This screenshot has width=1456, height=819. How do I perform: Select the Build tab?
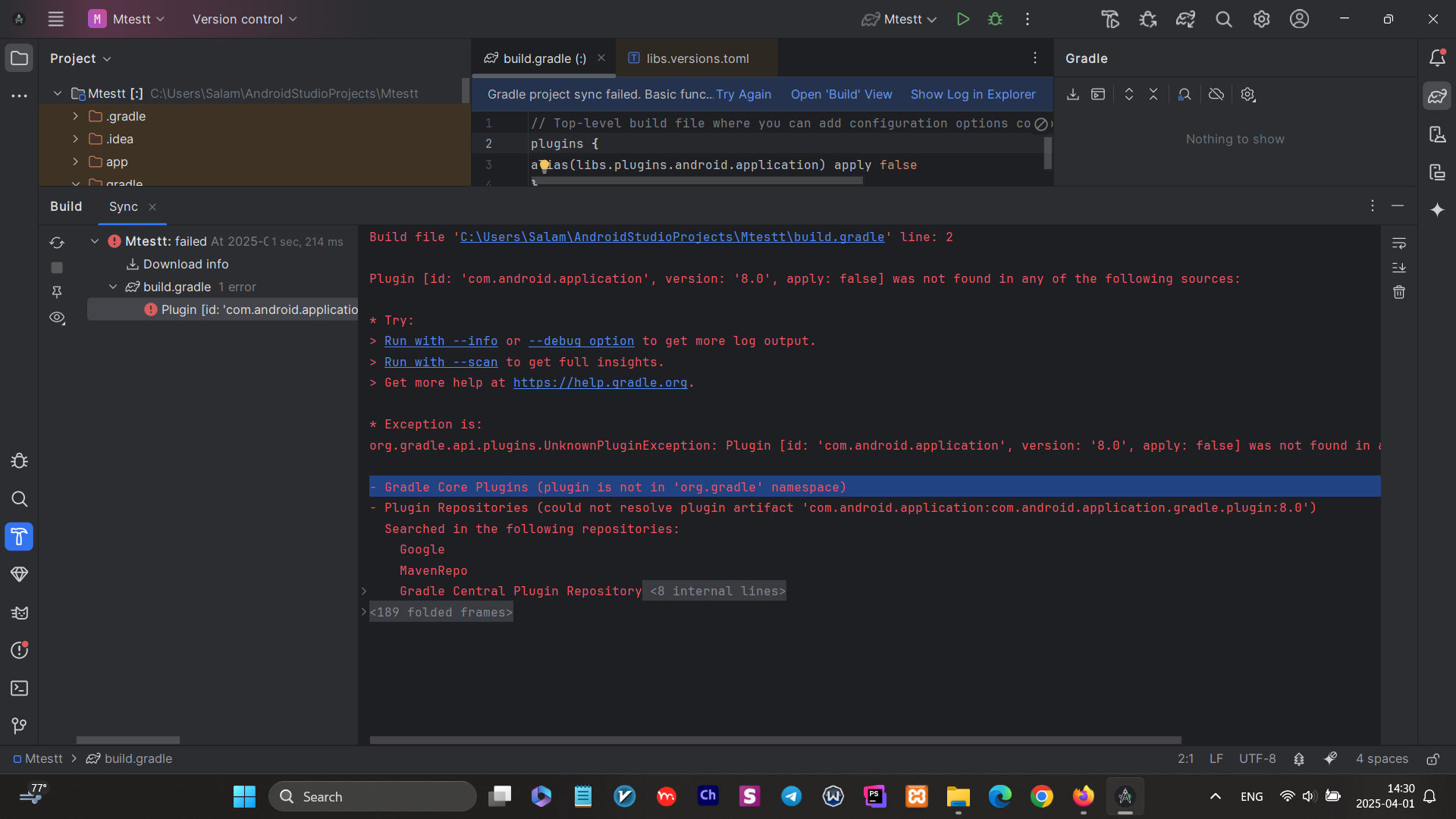tap(66, 207)
